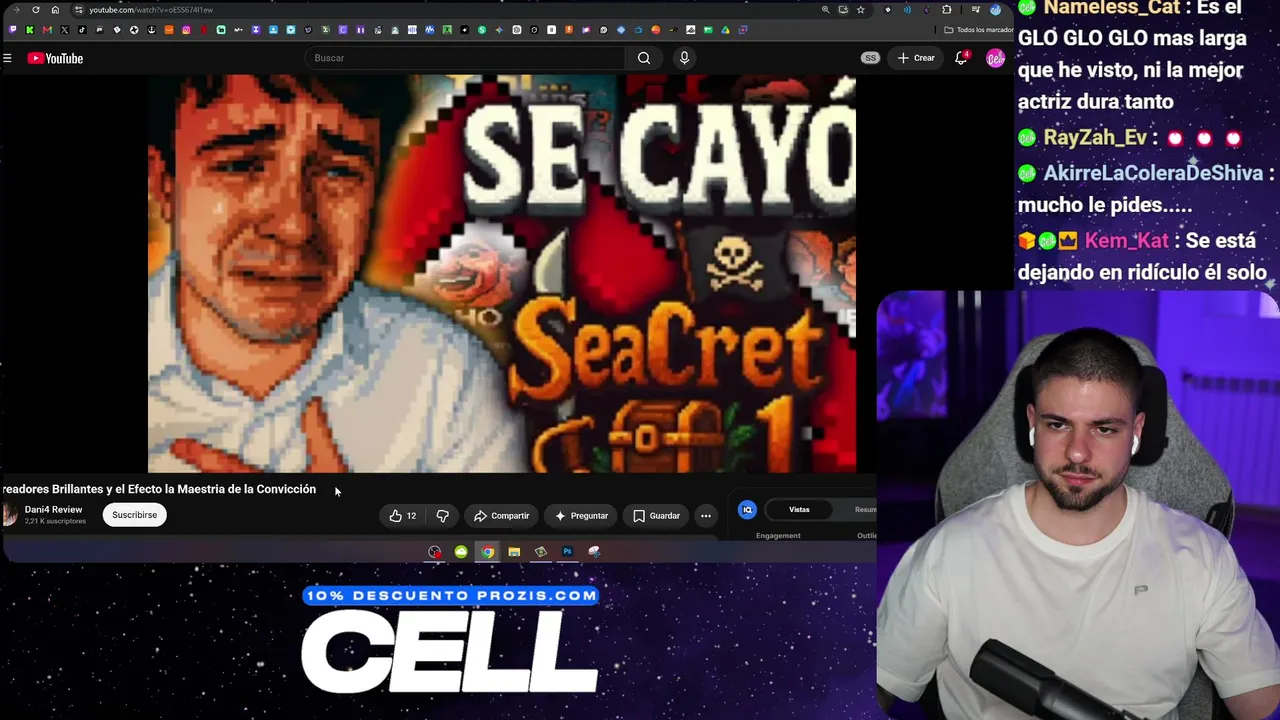Image resolution: width=1280 pixels, height=720 pixels.
Task: Click the SE CAYÓ video player area
Action: point(502,273)
